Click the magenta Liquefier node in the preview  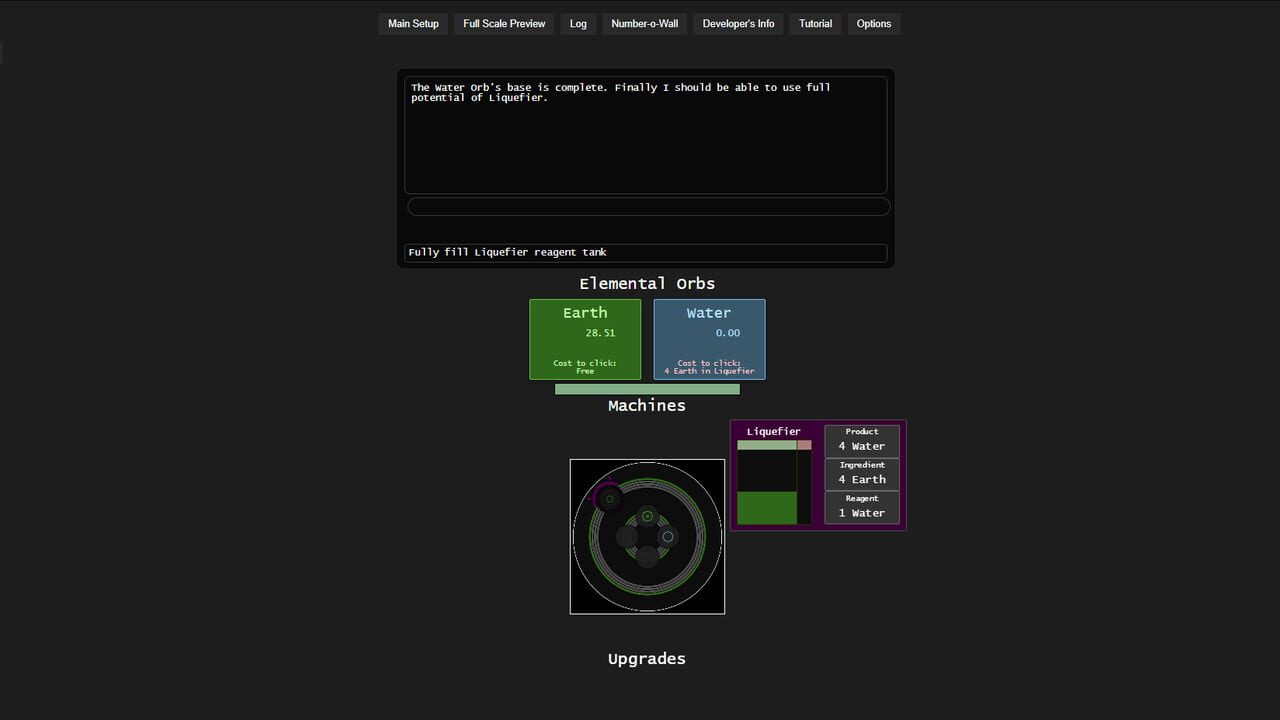point(608,497)
